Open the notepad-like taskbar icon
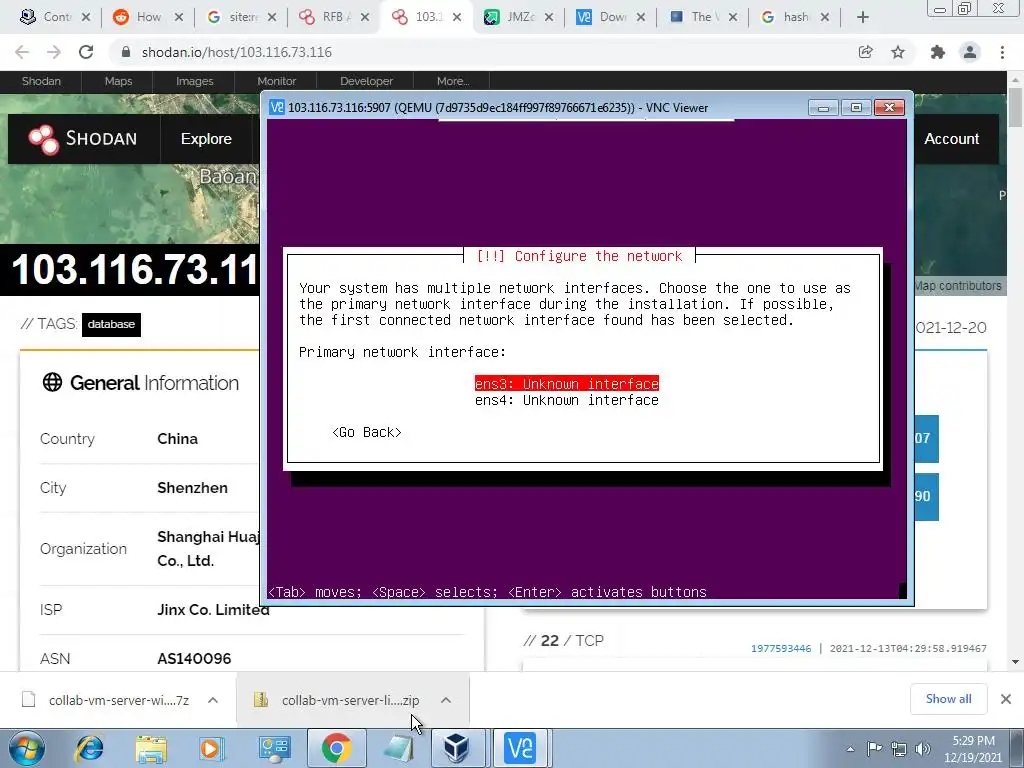This screenshot has height=768, width=1024. pyautogui.click(x=398, y=748)
